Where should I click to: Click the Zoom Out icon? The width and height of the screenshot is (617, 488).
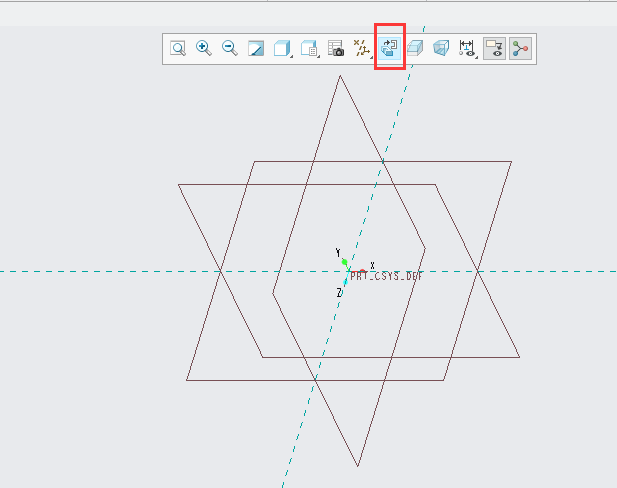click(x=230, y=48)
